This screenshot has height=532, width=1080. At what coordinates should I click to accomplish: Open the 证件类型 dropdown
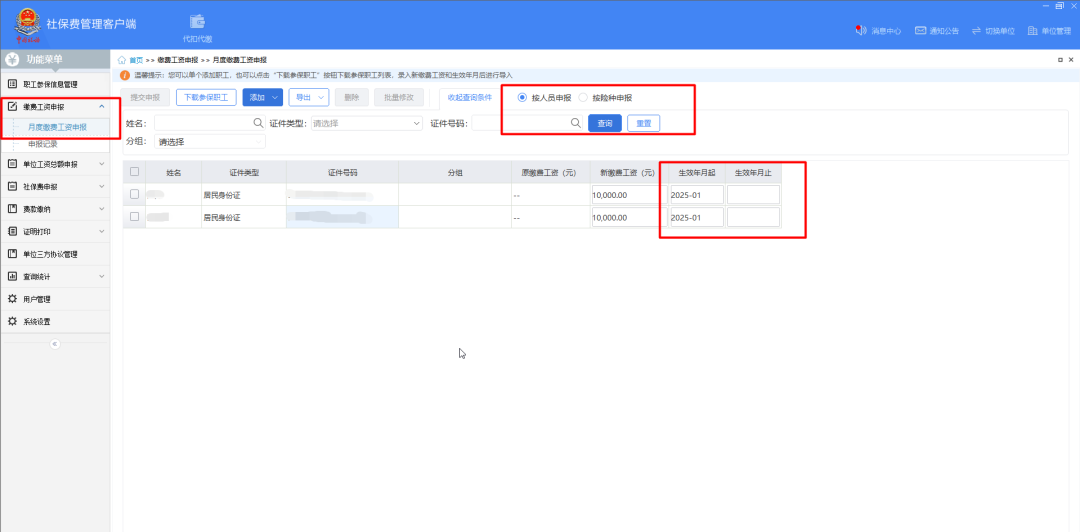[x=366, y=123]
